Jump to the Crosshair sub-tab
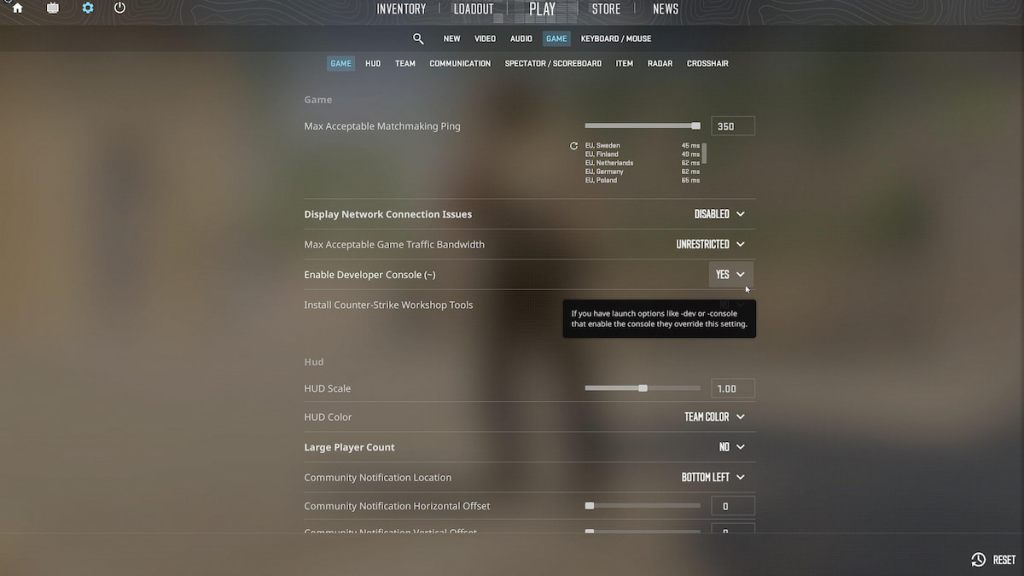Screen dimensions: 1024x576 pyautogui.click(x=707, y=63)
